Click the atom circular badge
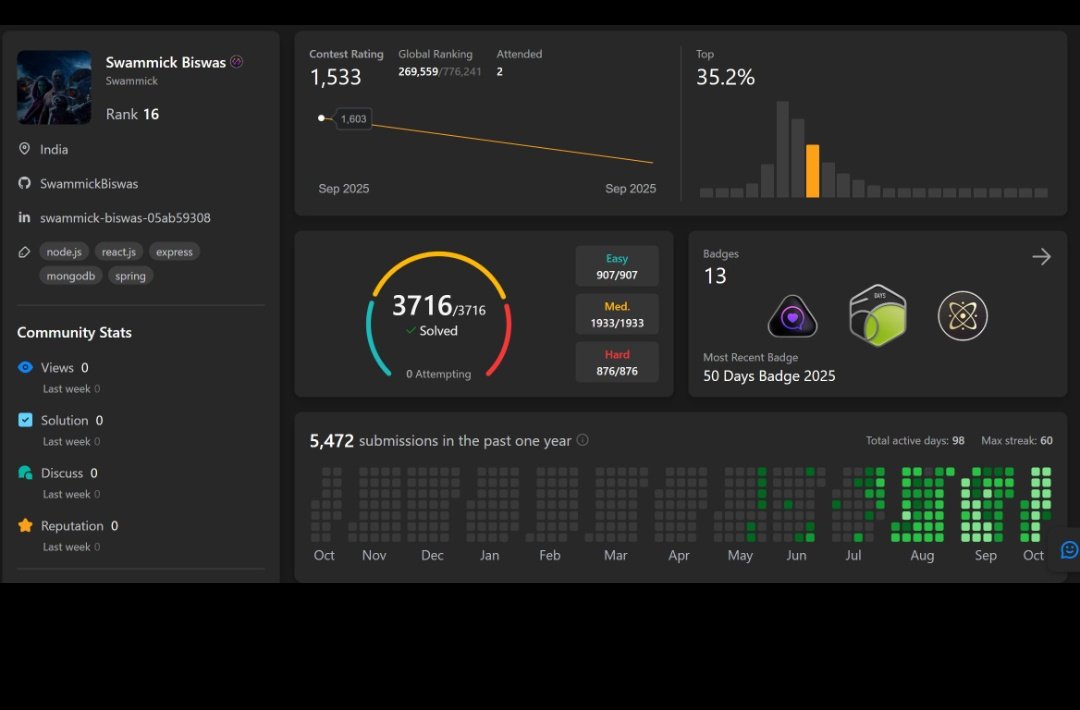This screenshot has height=710, width=1080. coord(962,316)
